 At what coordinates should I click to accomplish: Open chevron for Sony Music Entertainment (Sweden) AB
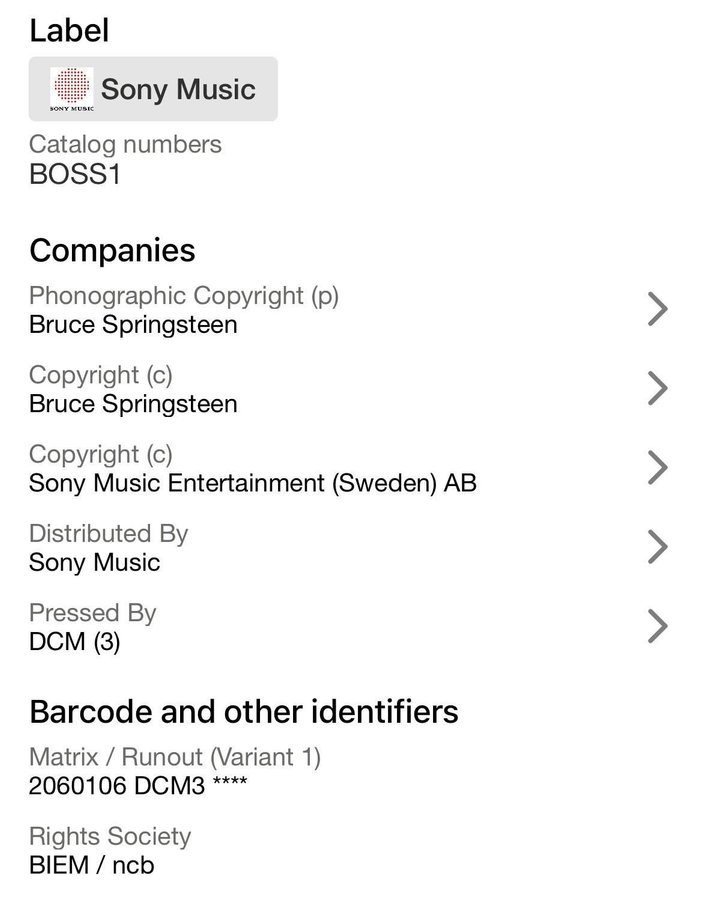pyautogui.click(x=657, y=467)
